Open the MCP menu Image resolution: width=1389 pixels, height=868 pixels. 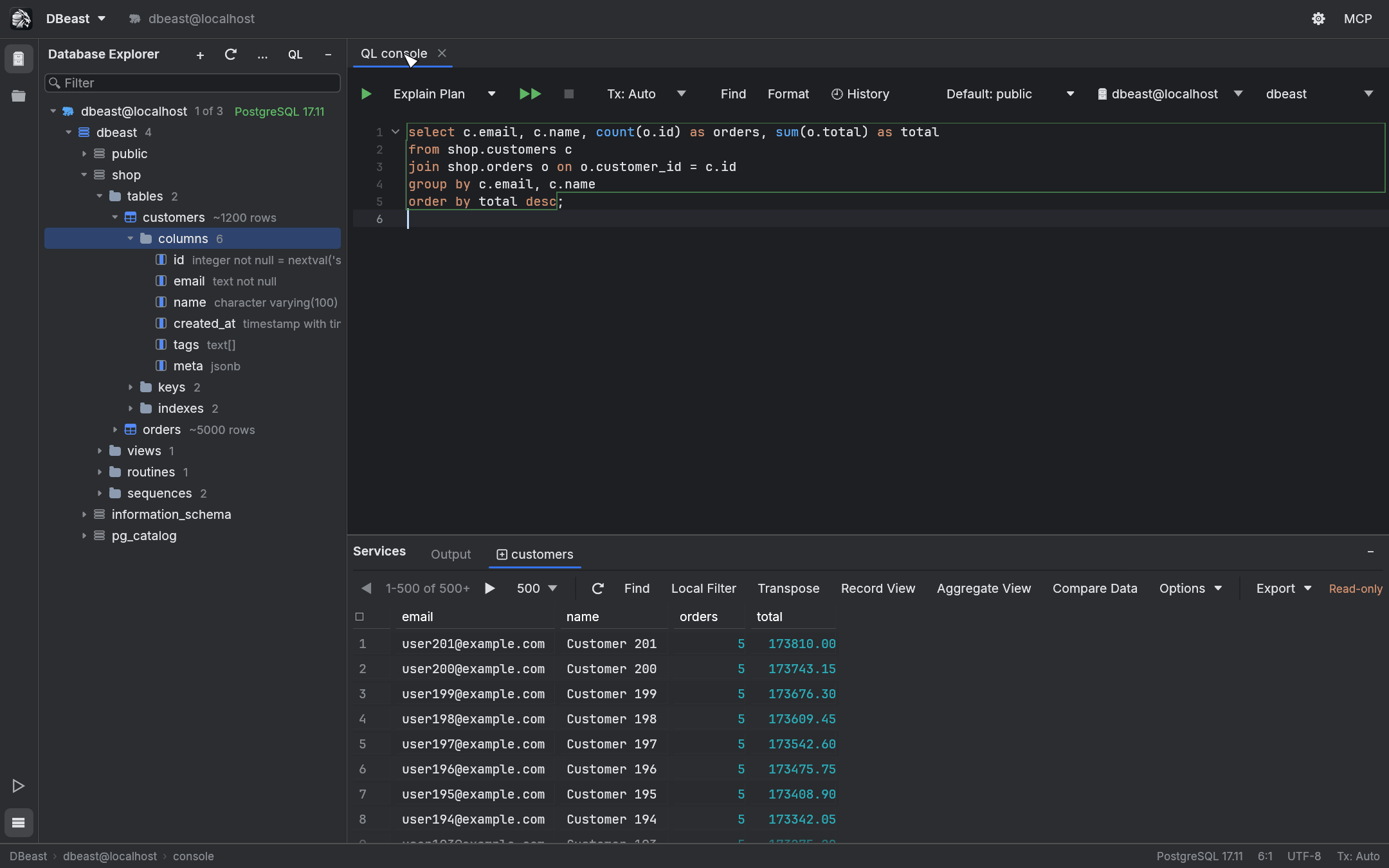coord(1357,19)
